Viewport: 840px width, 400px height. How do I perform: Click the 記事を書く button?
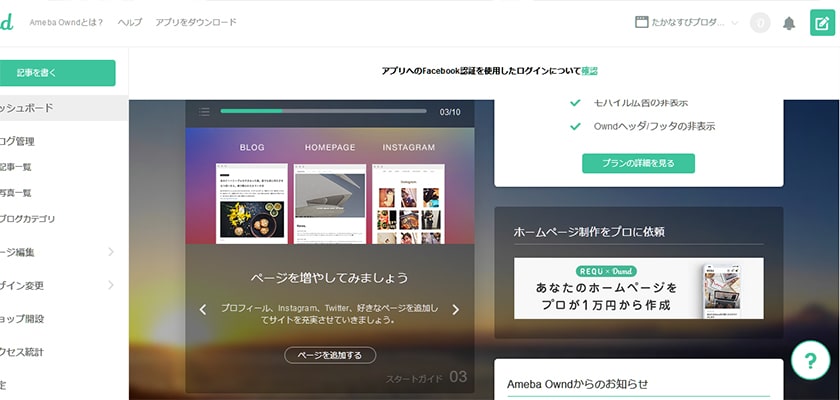(57, 73)
